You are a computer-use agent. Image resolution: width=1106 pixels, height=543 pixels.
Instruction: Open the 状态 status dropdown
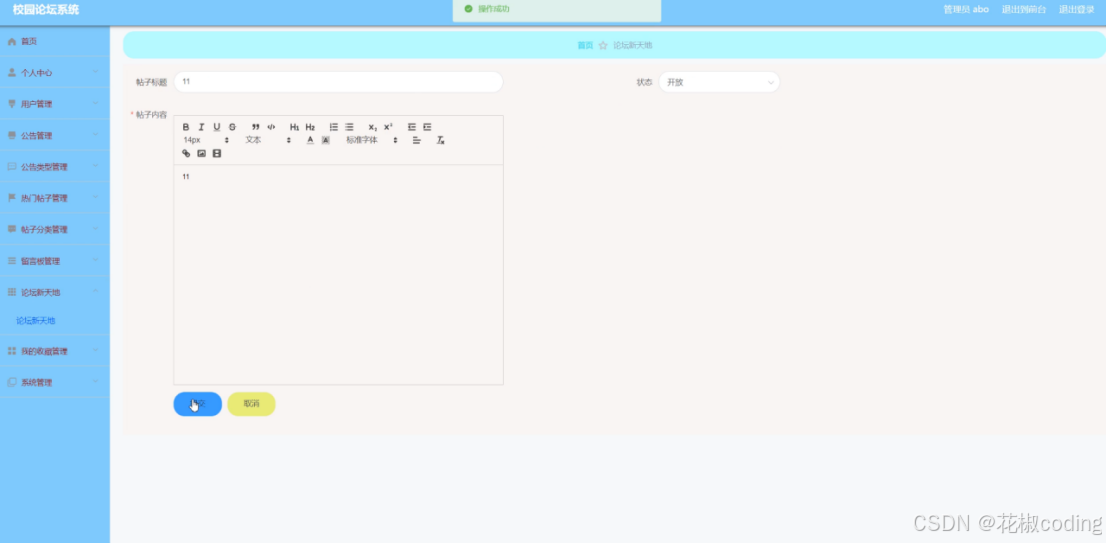coord(719,82)
